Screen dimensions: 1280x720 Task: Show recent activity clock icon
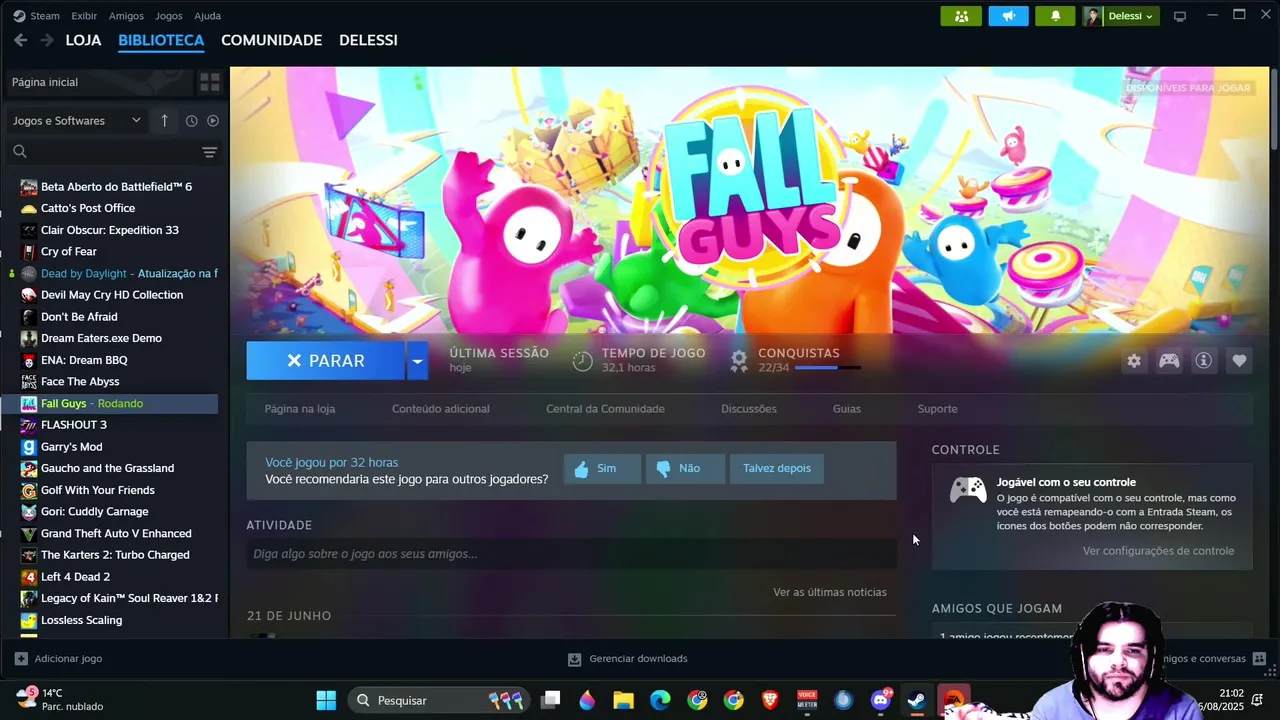click(x=191, y=121)
